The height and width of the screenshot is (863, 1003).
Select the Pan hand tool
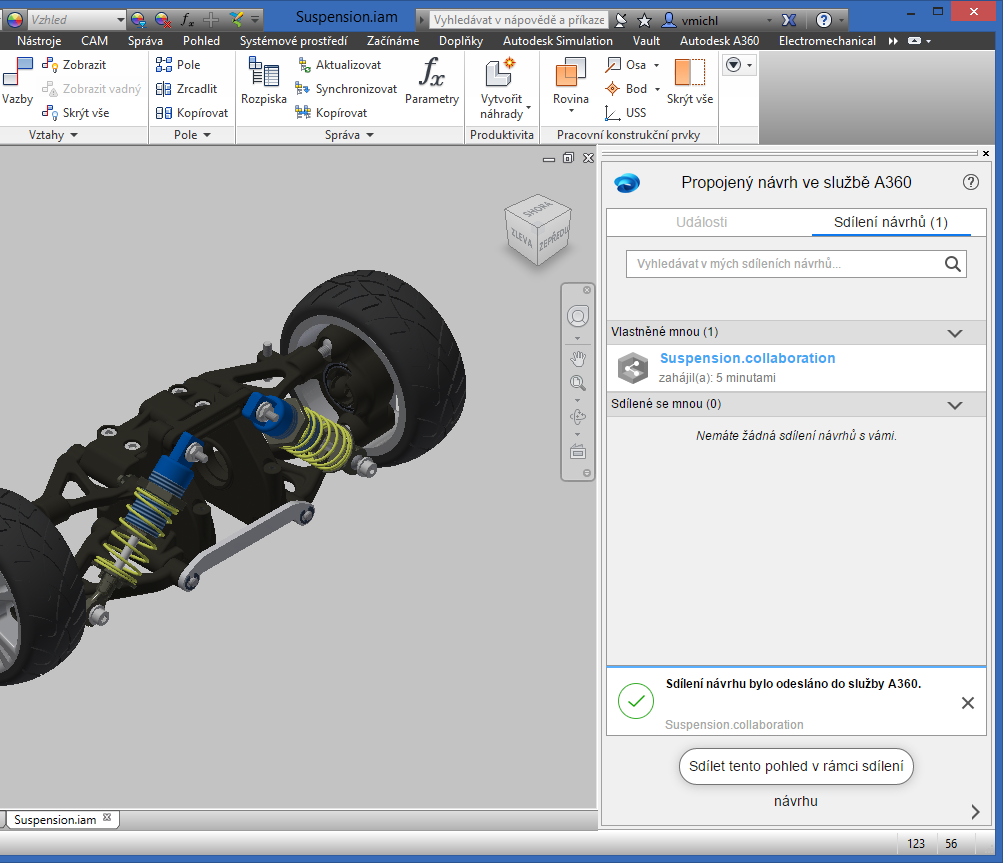coord(578,358)
